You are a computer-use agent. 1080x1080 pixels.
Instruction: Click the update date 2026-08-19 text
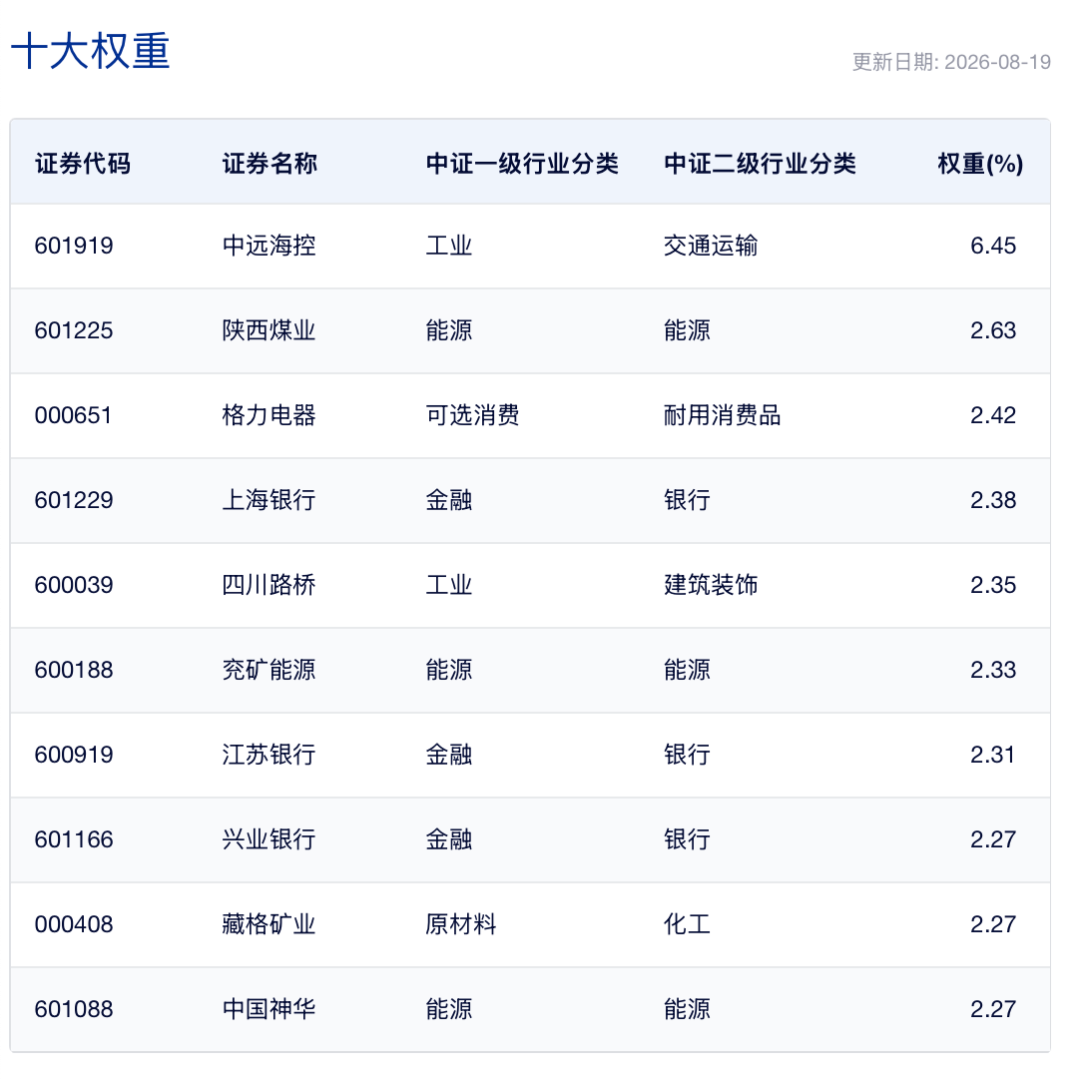point(997,62)
